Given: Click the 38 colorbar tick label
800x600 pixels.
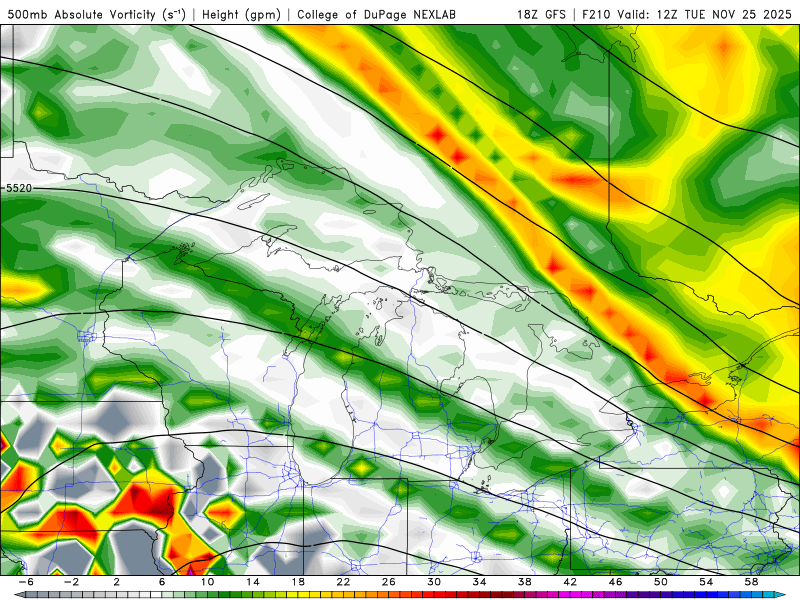Looking at the screenshot, I should click(x=524, y=582).
